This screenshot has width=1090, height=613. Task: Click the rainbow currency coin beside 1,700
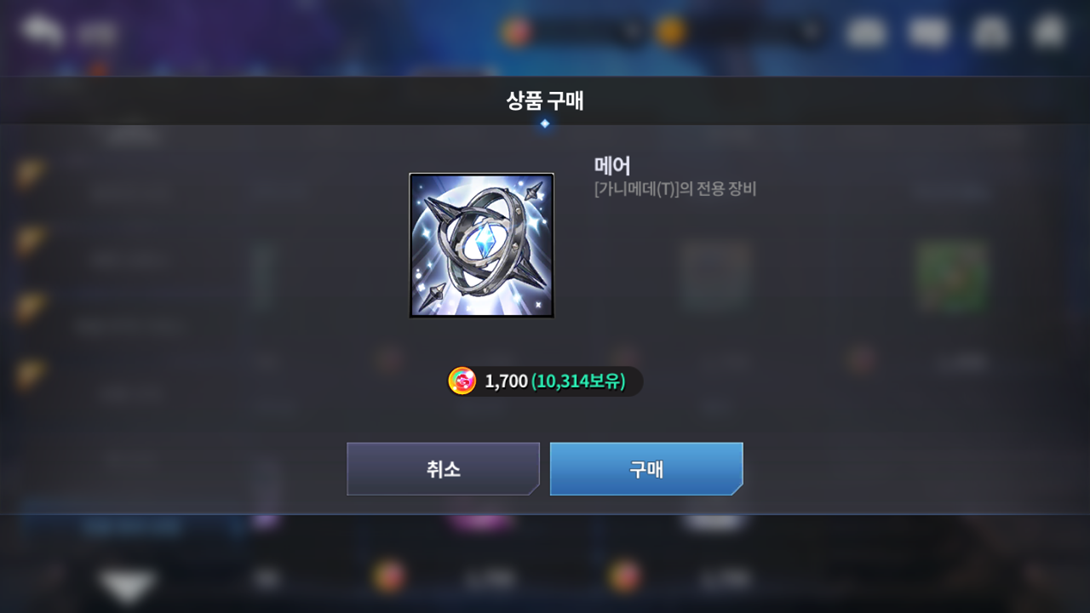click(x=462, y=381)
